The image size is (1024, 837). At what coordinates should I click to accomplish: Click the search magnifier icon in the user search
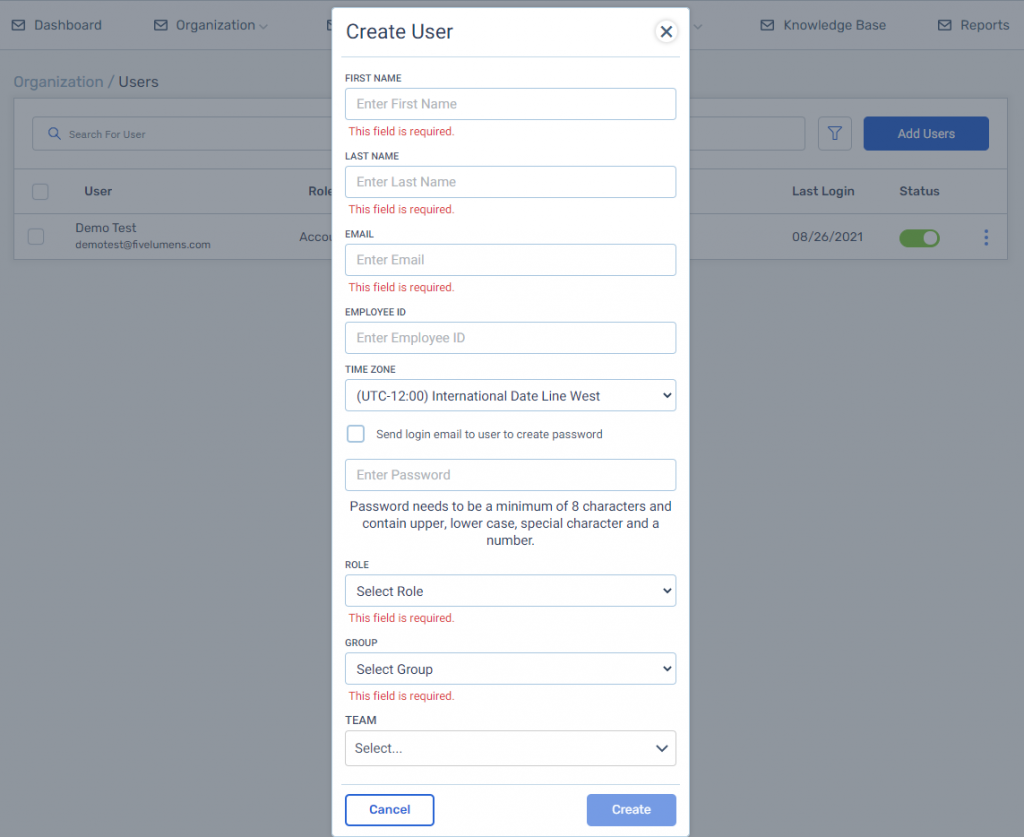tap(54, 134)
